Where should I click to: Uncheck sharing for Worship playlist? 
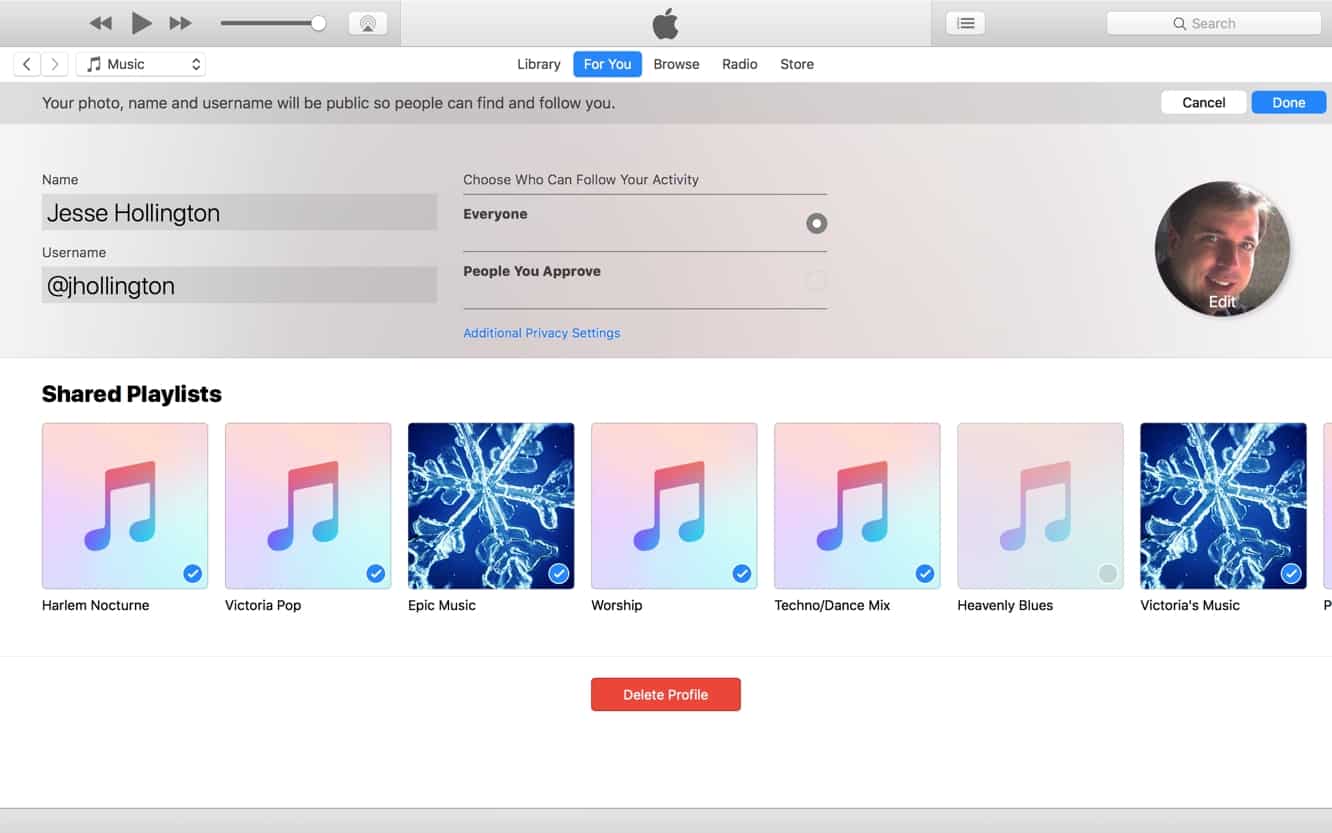[x=741, y=573]
